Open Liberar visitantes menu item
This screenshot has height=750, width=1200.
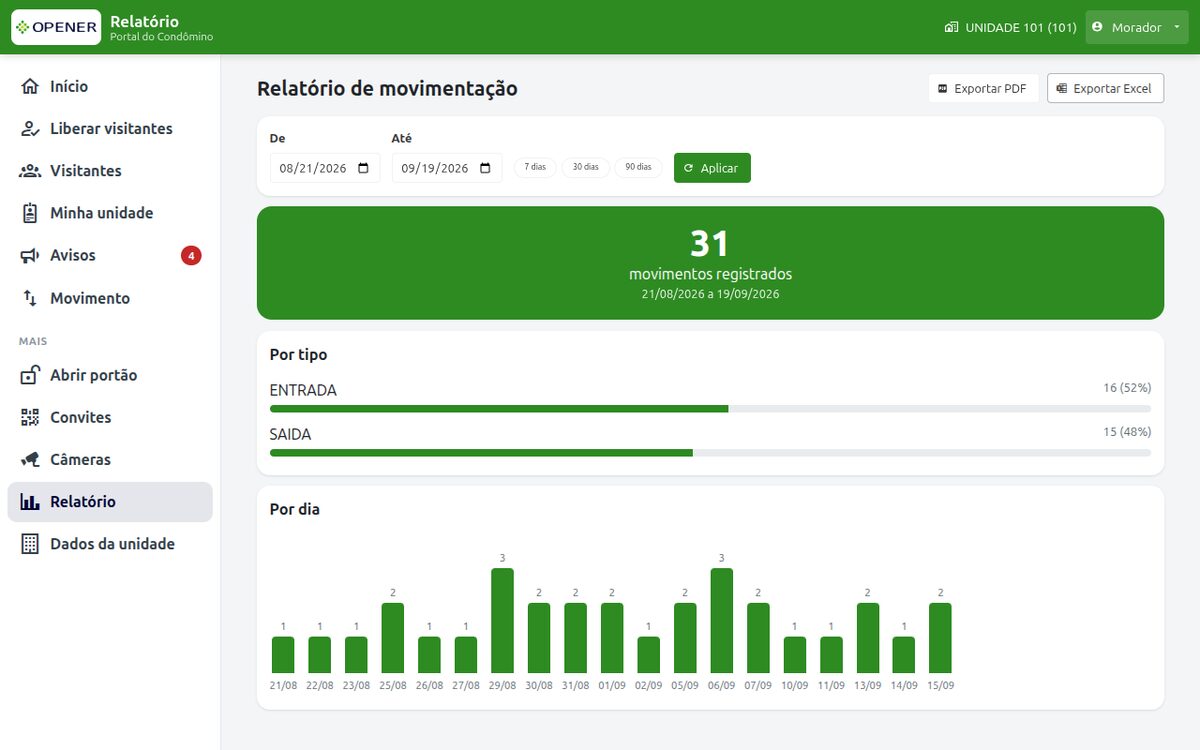pyautogui.click(x=110, y=129)
